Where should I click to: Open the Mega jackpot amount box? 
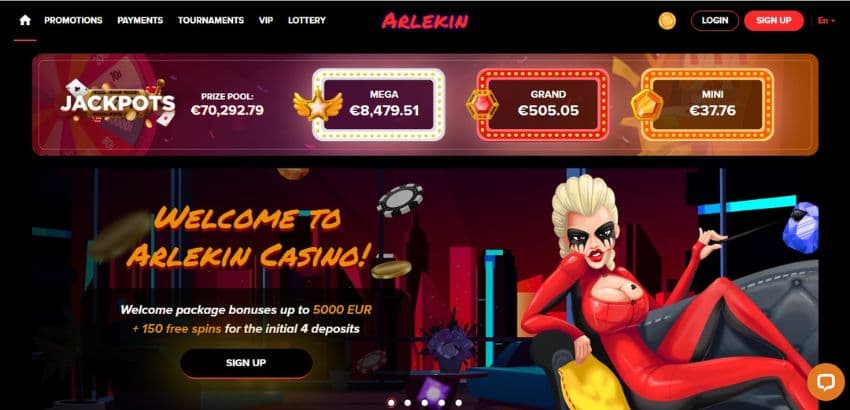coord(379,105)
